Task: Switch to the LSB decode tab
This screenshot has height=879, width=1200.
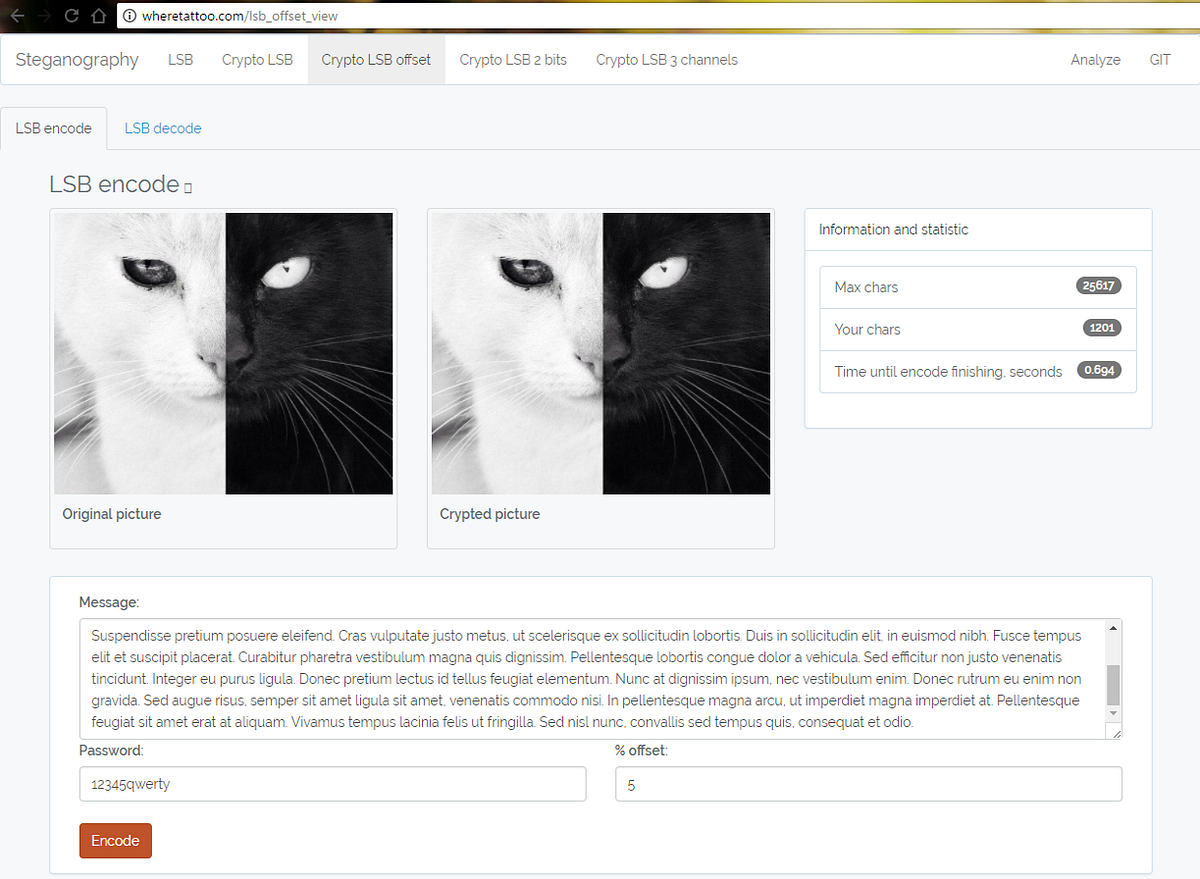Action: coord(162,128)
